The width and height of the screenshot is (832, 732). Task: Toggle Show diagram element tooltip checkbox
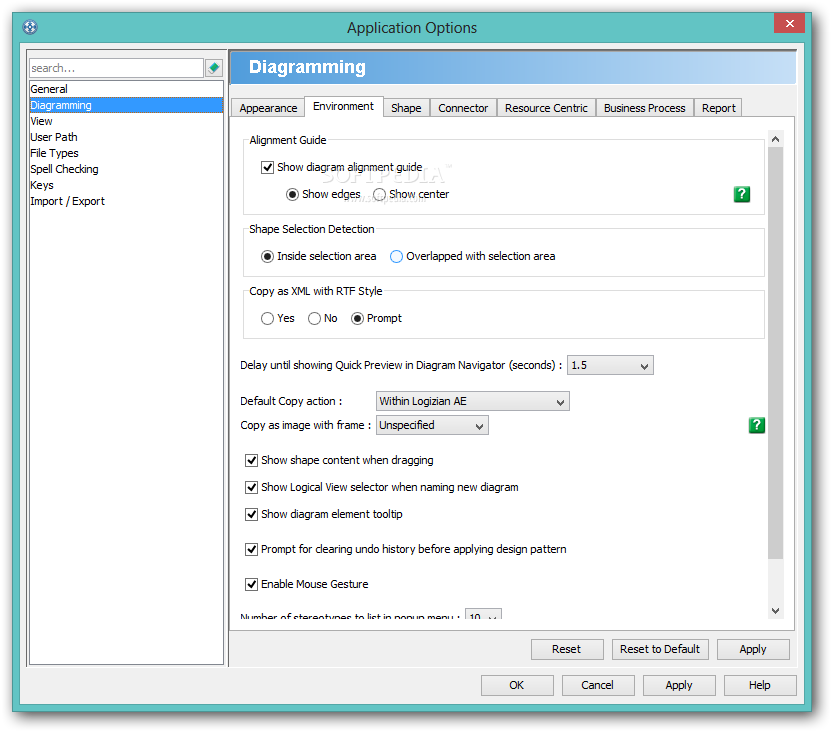(x=251, y=515)
